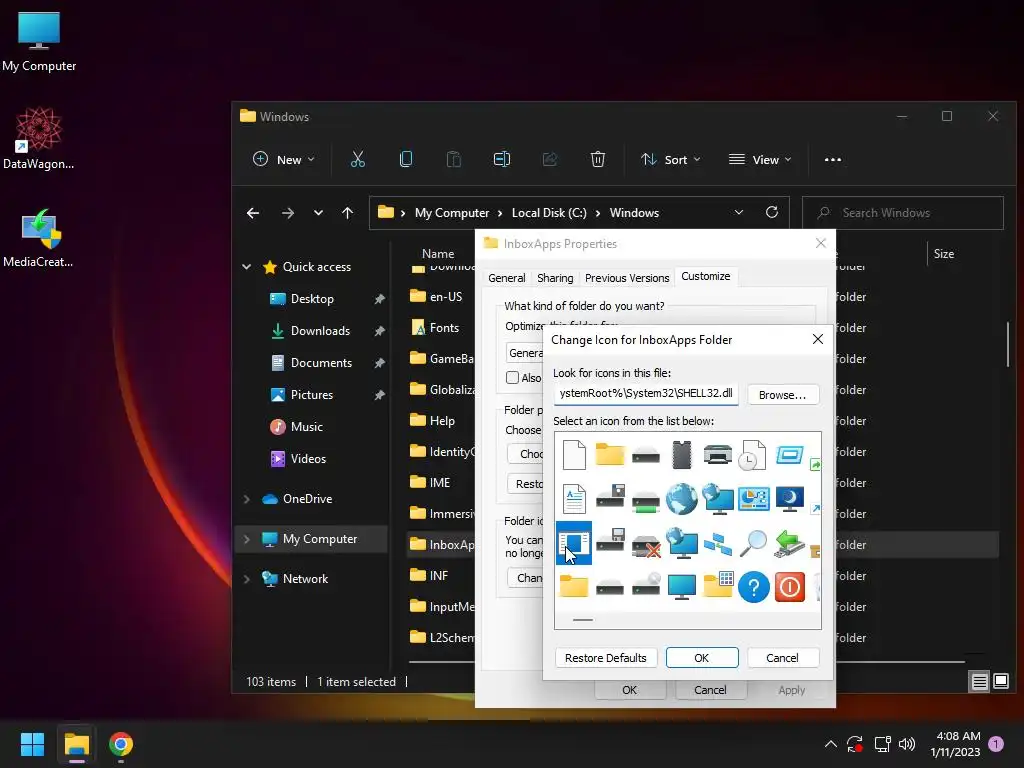Open Google Chrome from the taskbar
The height and width of the screenshot is (768, 1024).
(121, 744)
